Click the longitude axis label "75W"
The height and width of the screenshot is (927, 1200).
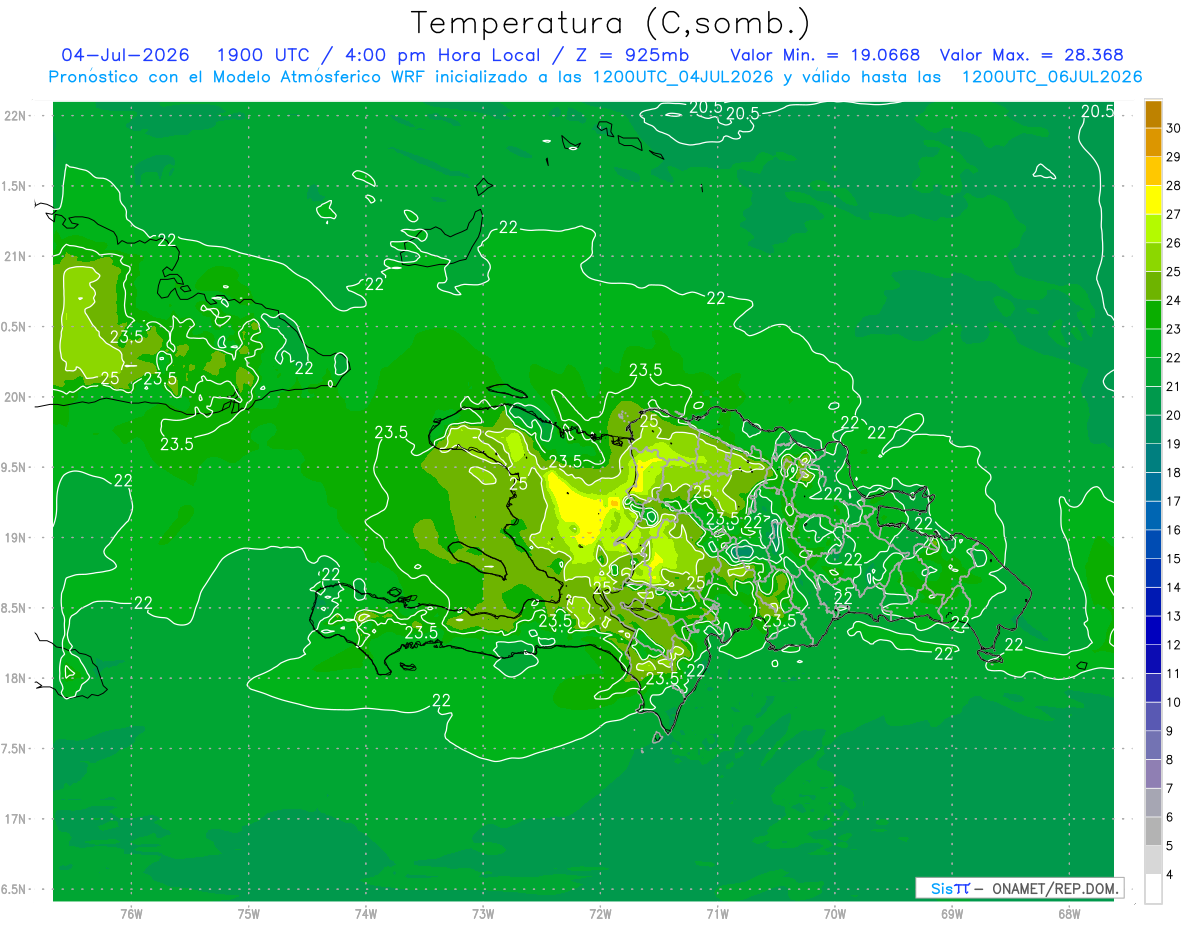[x=249, y=914]
